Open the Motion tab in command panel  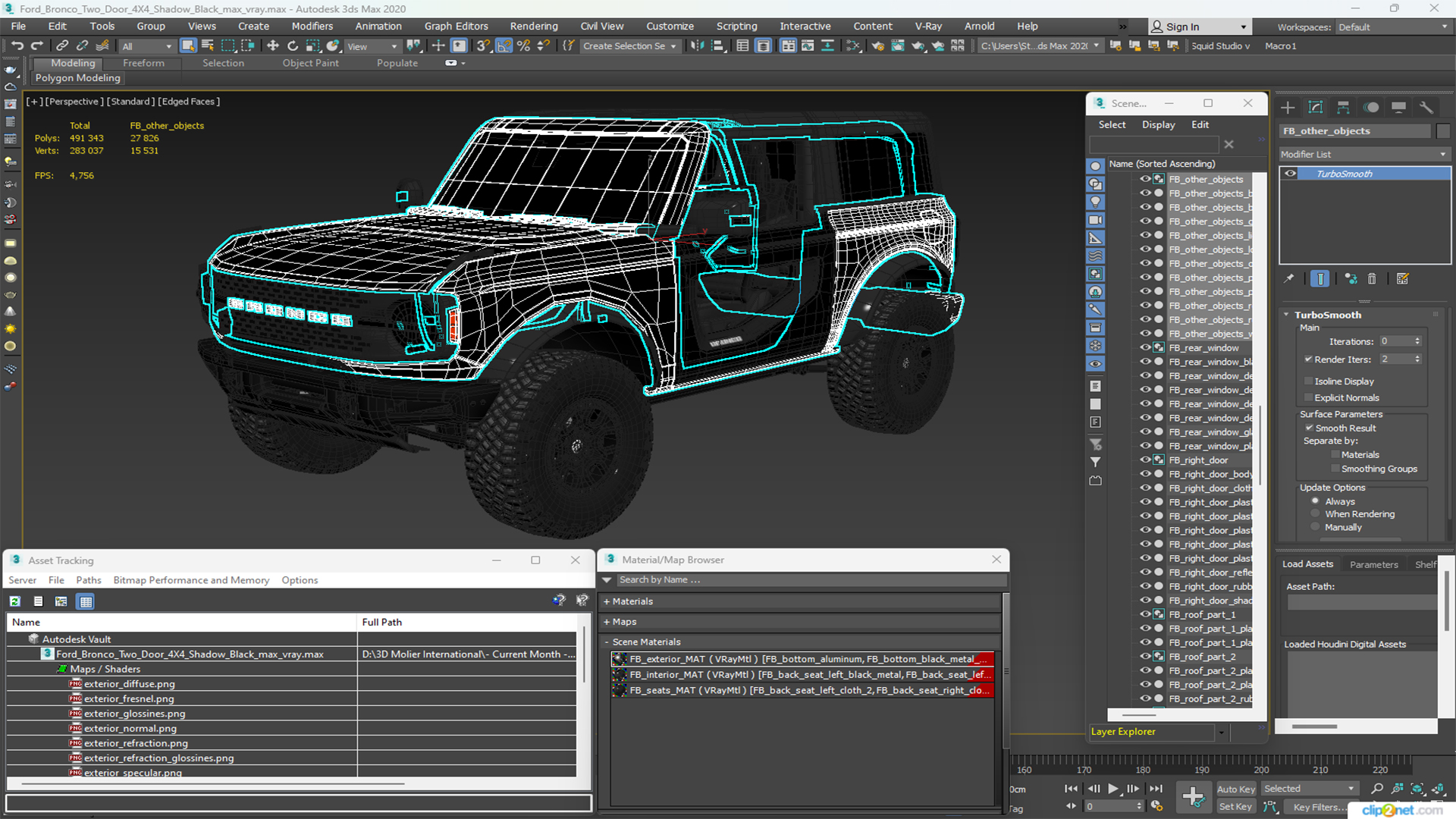1371,108
